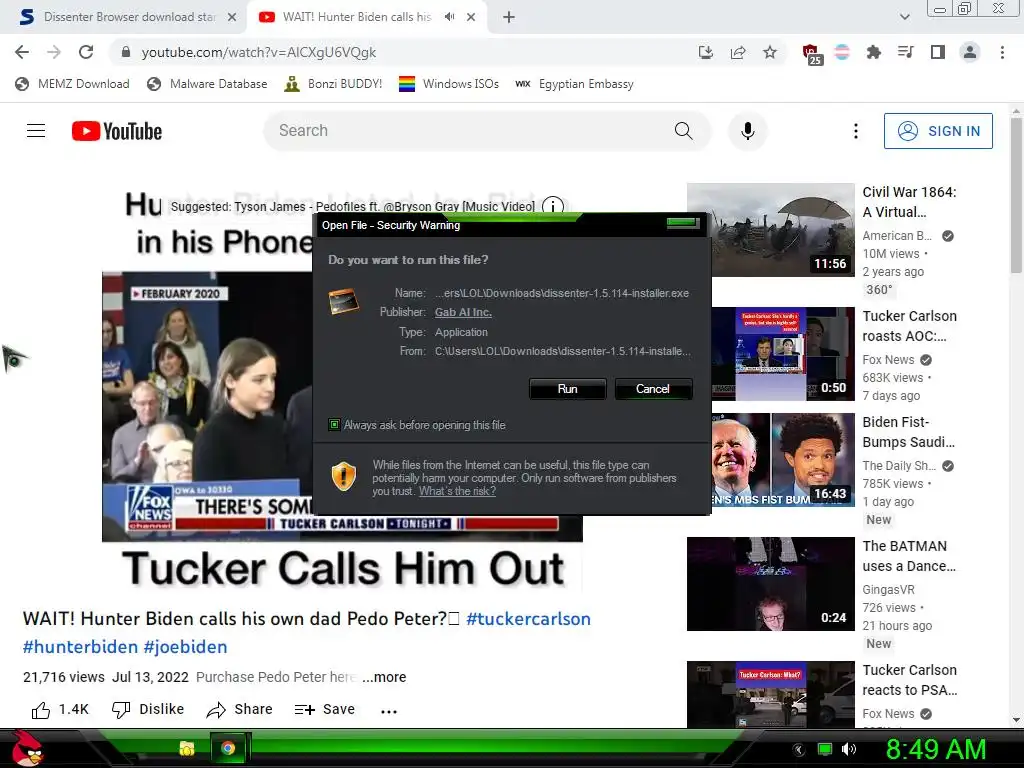Image resolution: width=1024 pixels, height=768 pixels.
Task: Go forward with the browser forward arrow
Action: (x=54, y=52)
